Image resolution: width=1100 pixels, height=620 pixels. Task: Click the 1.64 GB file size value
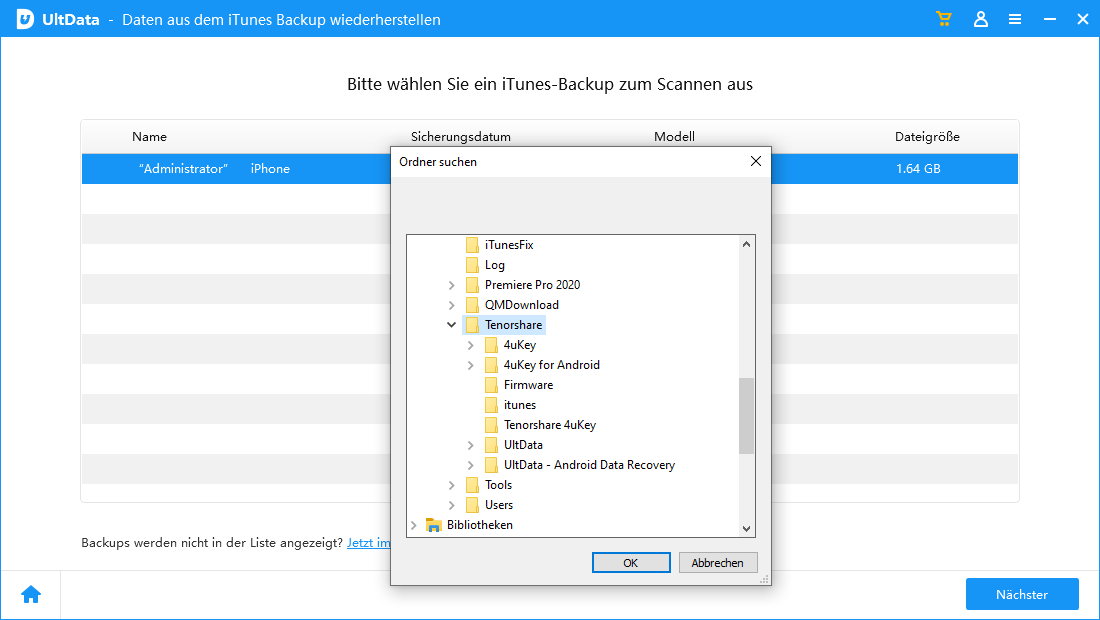tap(918, 168)
